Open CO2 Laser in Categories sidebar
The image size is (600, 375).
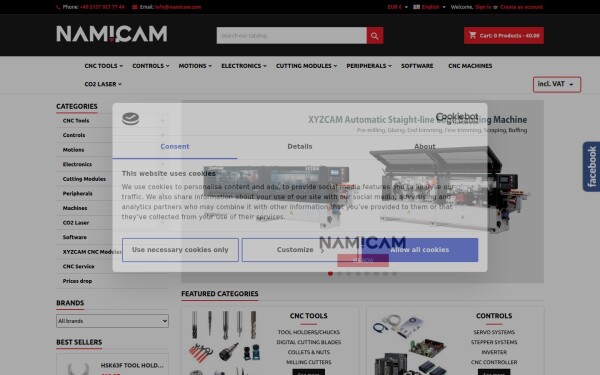(x=75, y=222)
